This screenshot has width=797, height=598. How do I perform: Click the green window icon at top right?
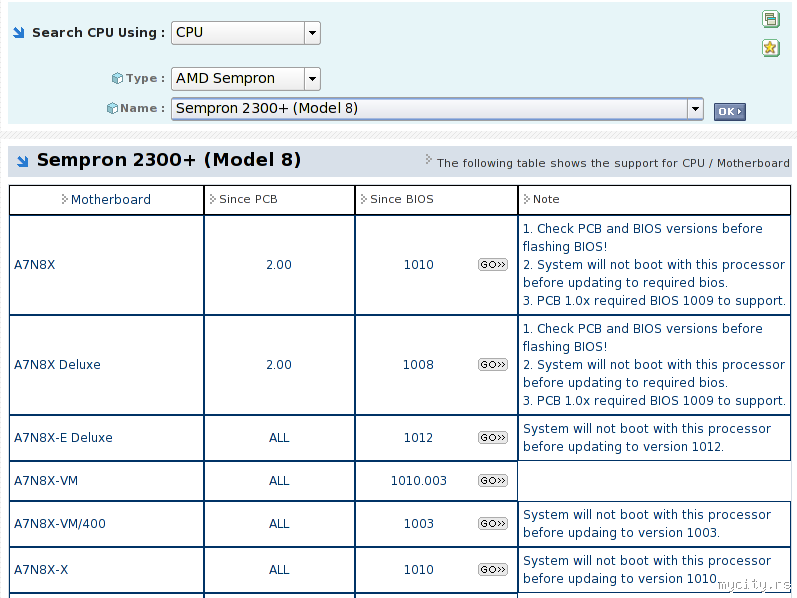[771, 19]
